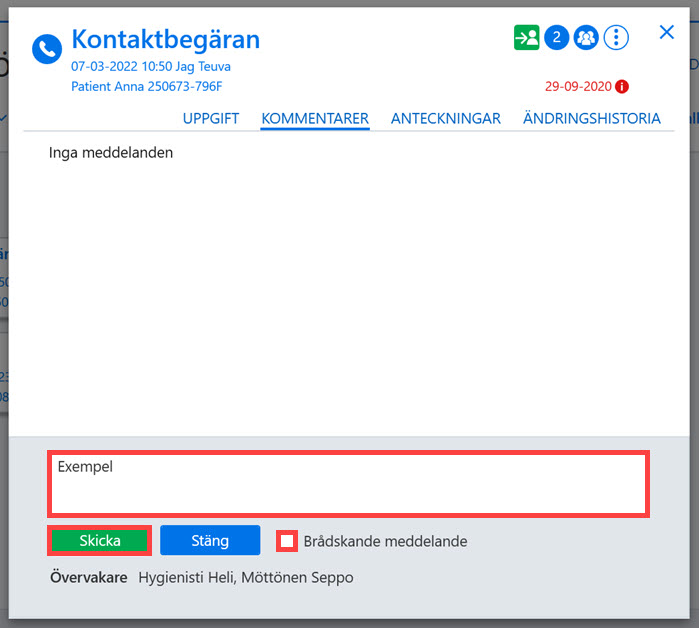Show the ÄNDRINGSHISTORIA tab
Screen dimensions: 699x628
click(592, 118)
